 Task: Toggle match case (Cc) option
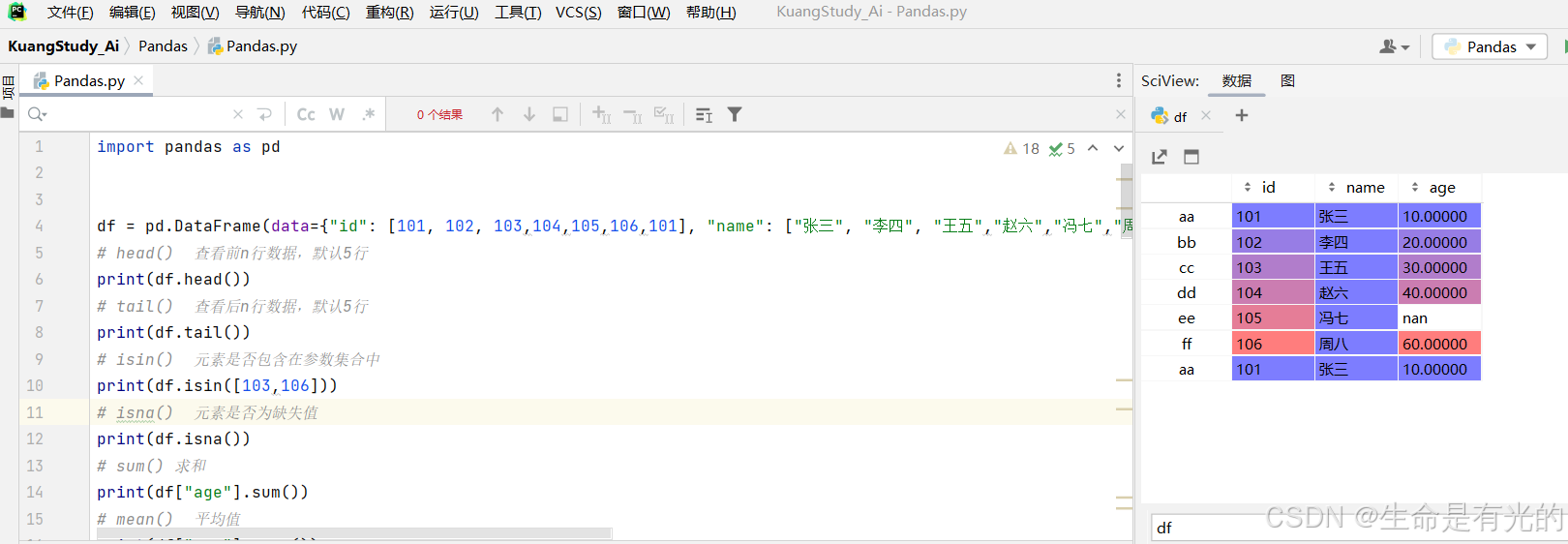306,114
